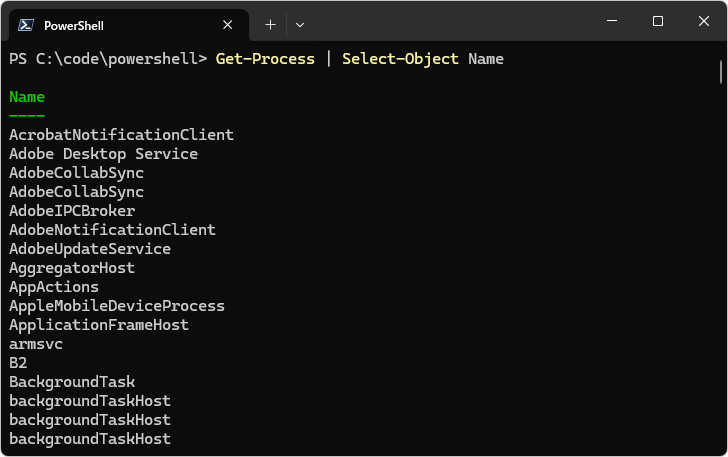
Task: Click the Adobe Desktop Service line
Action: pyautogui.click(x=104, y=154)
